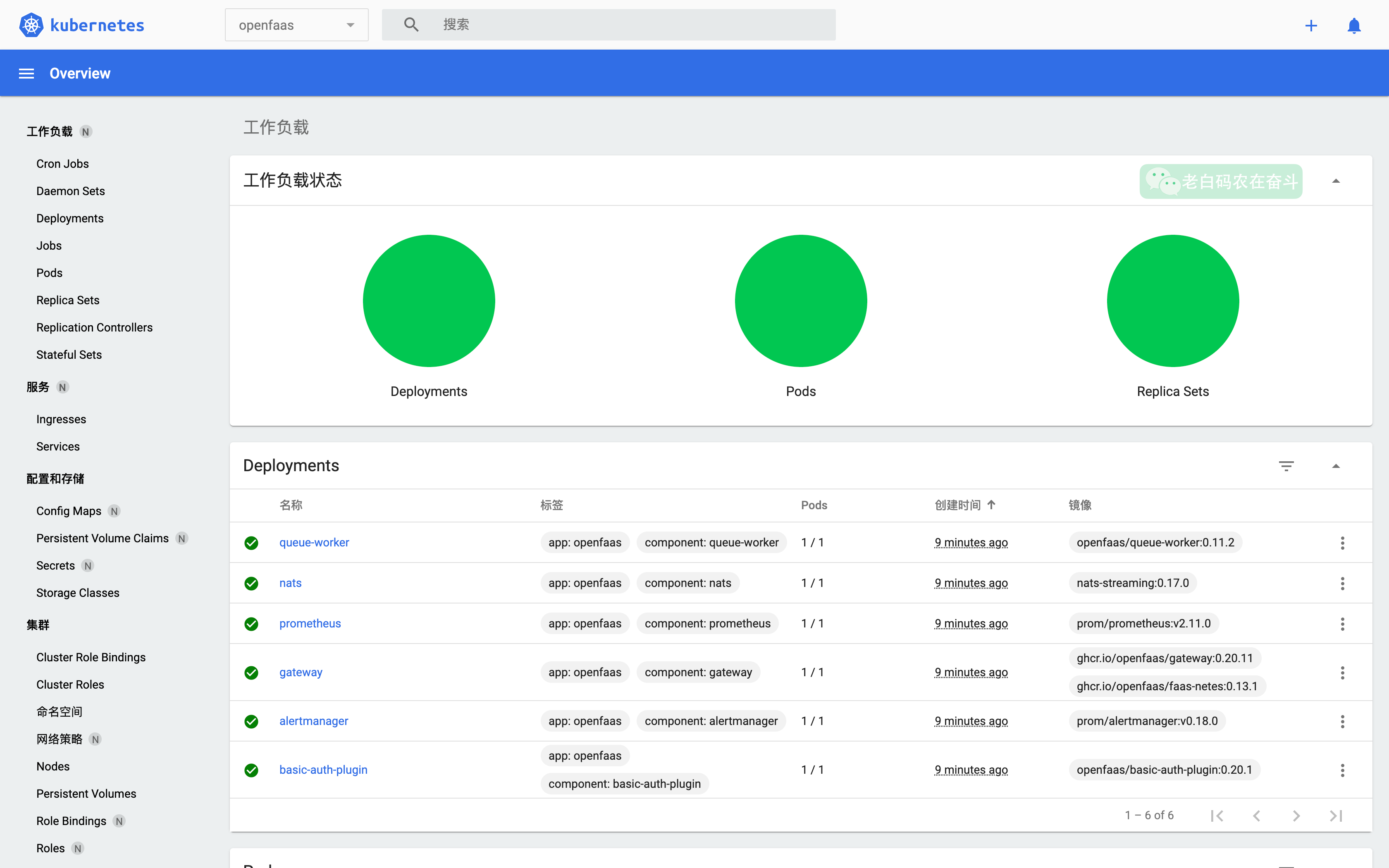The width and height of the screenshot is (1389, 868).
Task: Open Replication Controllers in sidebar
Action: click(x=94, y=327)
